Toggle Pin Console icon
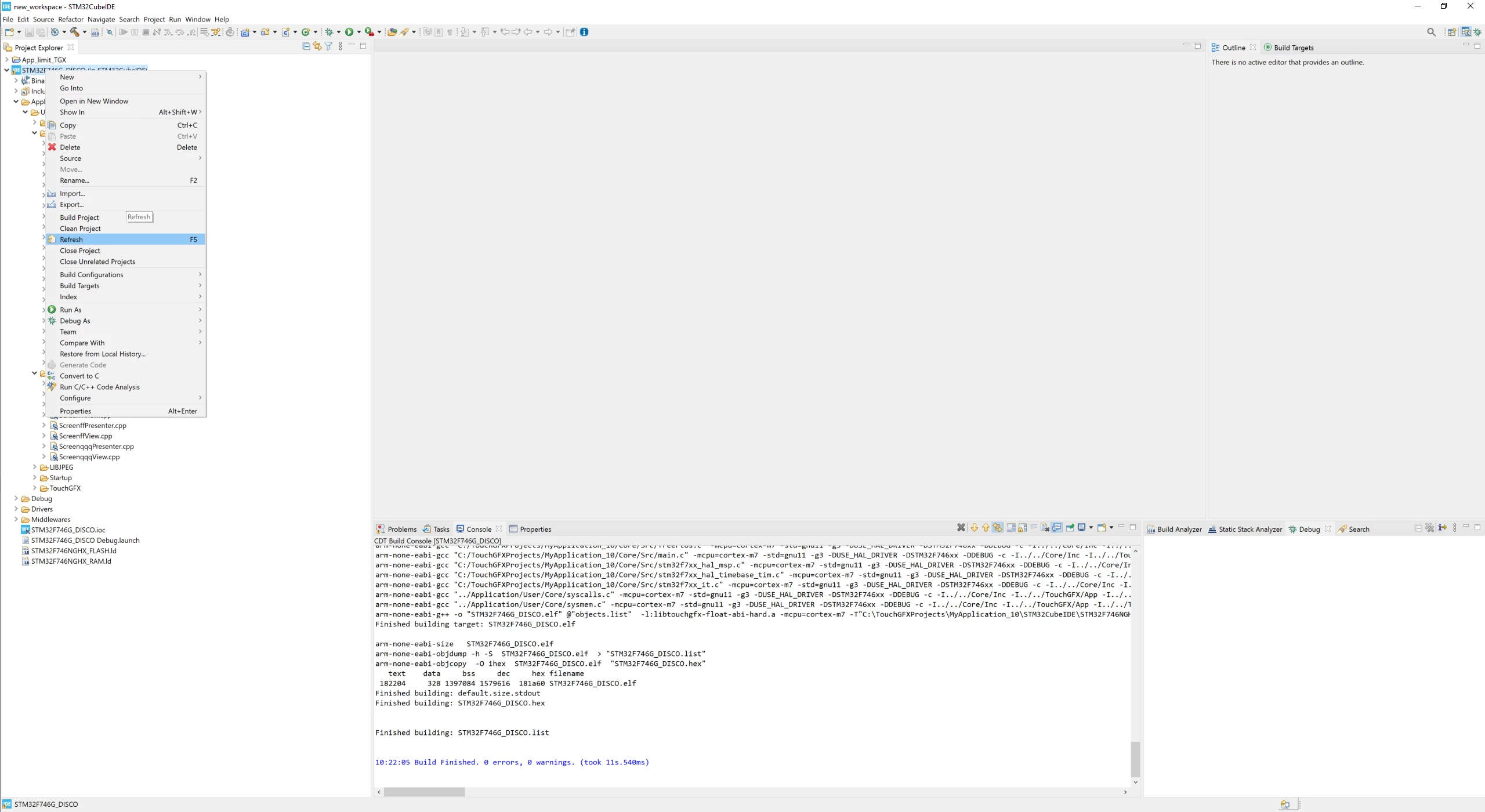This screenshot has width=1485, height=812. point(1070,528)
